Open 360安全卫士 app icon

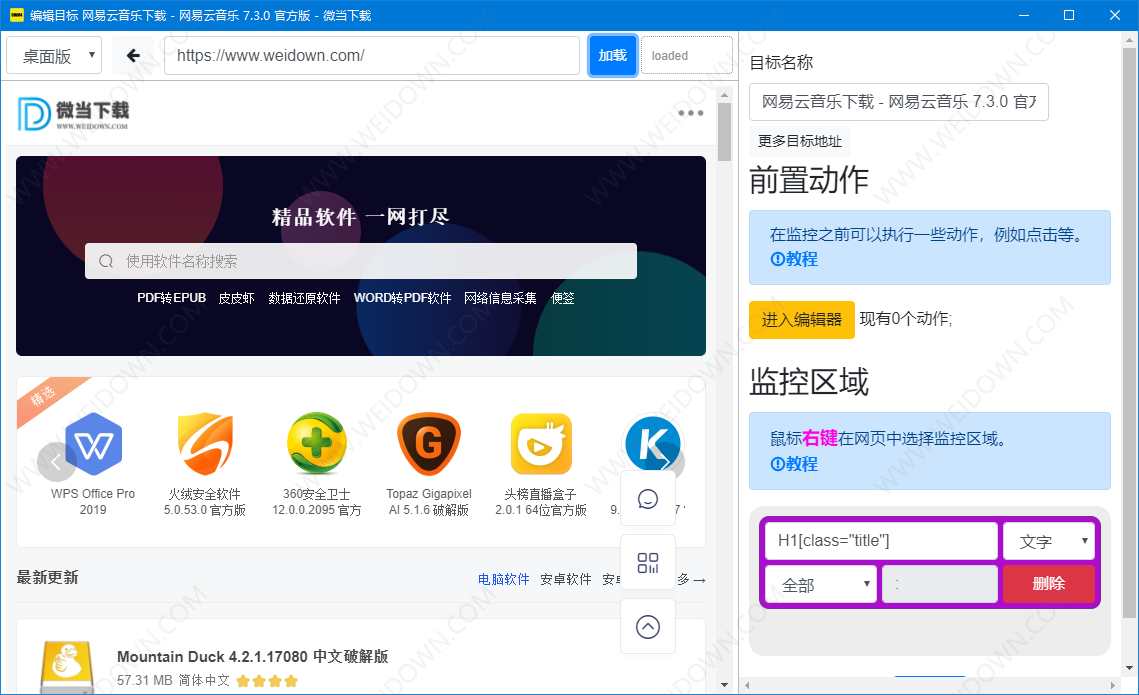pos(317,443)
